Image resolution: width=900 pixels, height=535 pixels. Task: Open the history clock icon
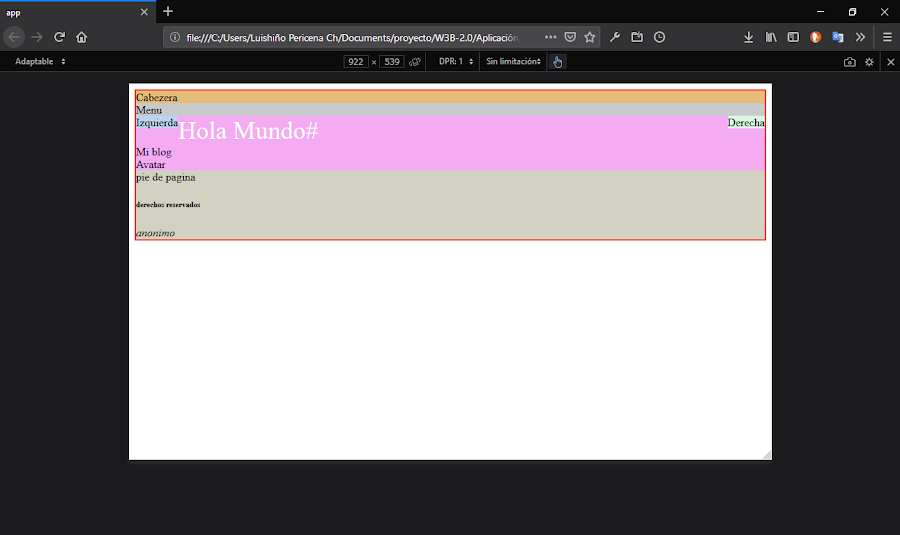[660, 37]
